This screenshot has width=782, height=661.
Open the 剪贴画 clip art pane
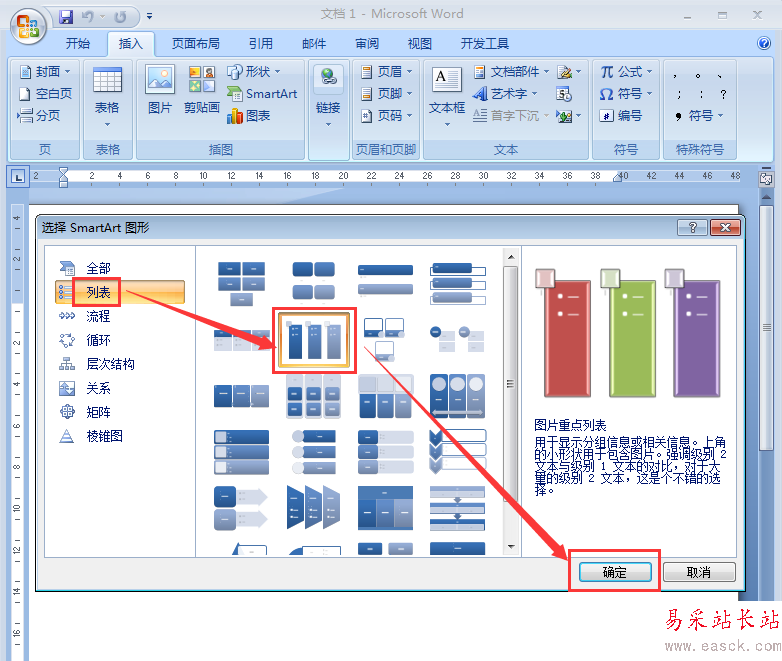pos(201,90)
